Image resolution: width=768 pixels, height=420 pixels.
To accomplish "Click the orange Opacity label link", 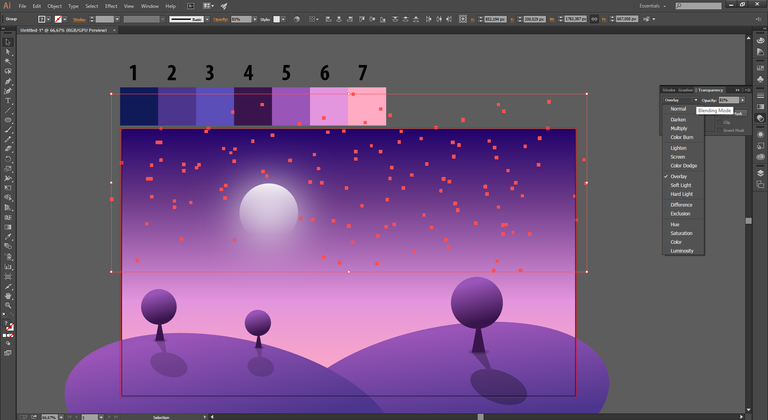I will coord(220,20).
